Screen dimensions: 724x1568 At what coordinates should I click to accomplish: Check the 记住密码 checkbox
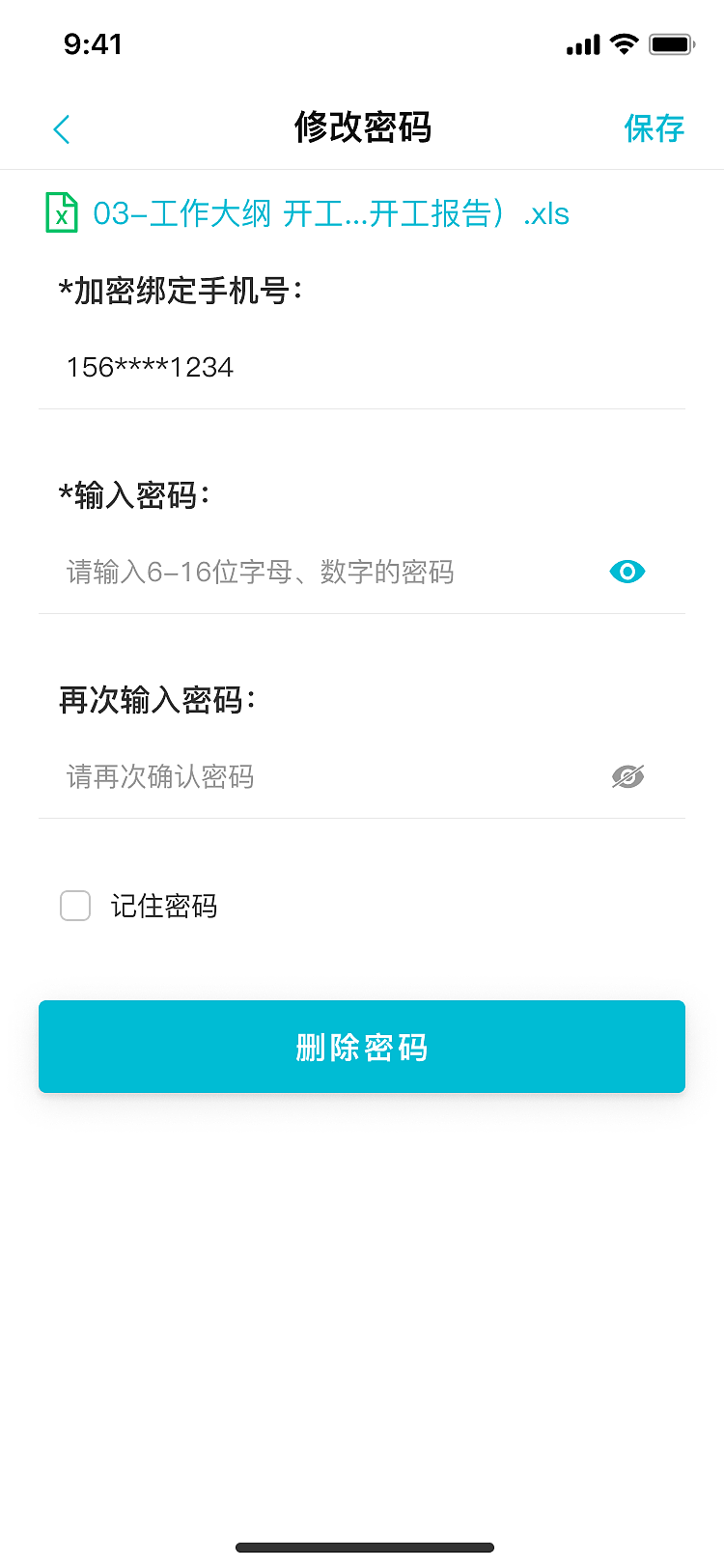point(75,906)
